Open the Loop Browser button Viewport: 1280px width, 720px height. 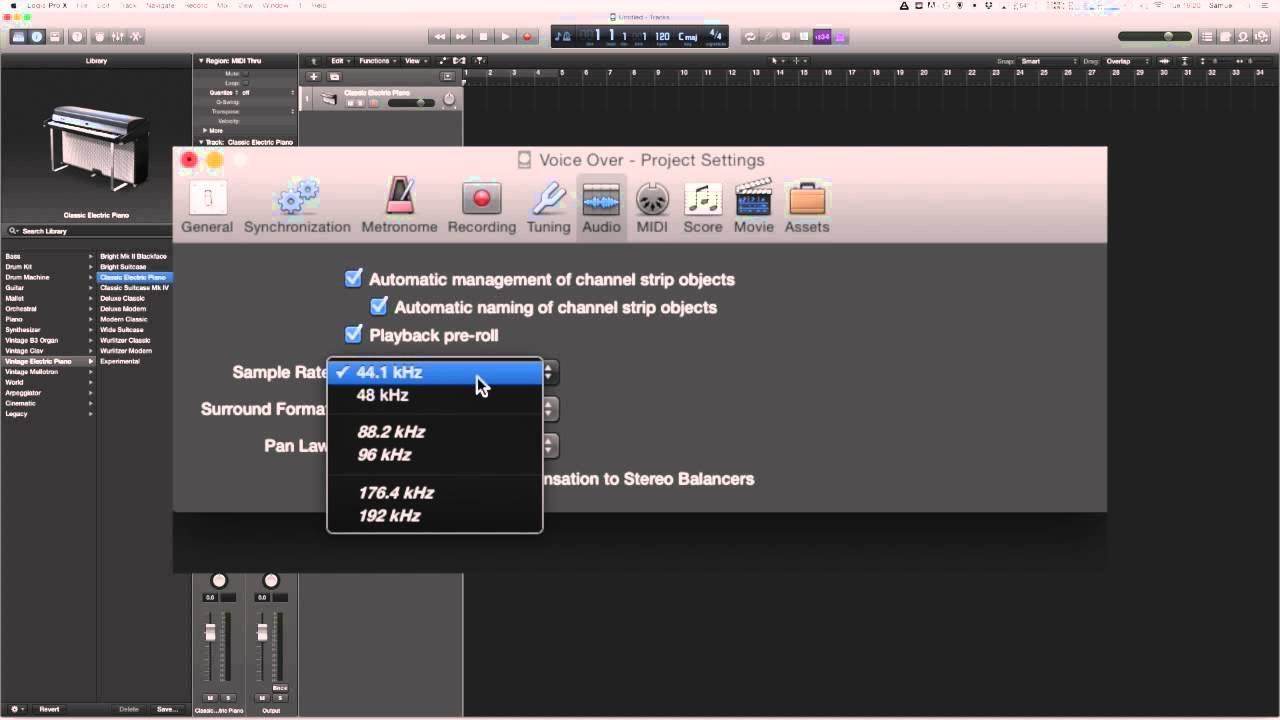(x=1243, y=37)
